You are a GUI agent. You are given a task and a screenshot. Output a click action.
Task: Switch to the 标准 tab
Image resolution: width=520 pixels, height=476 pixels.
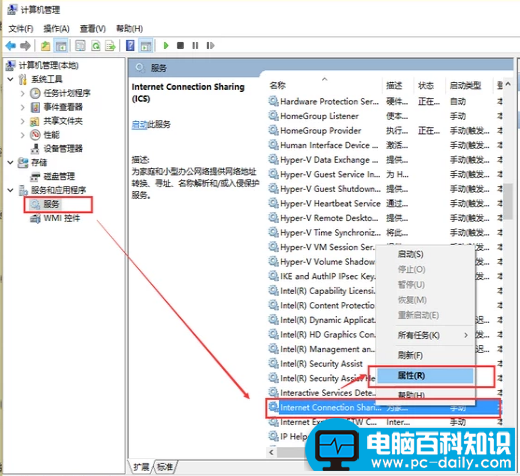click(x=165, y=467)
